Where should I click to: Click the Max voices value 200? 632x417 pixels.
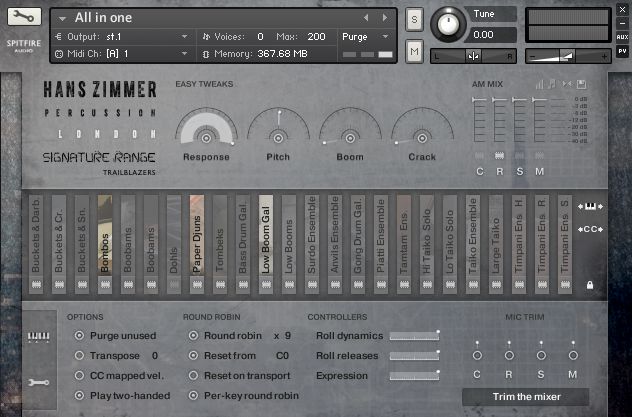[x=316, y=37]
